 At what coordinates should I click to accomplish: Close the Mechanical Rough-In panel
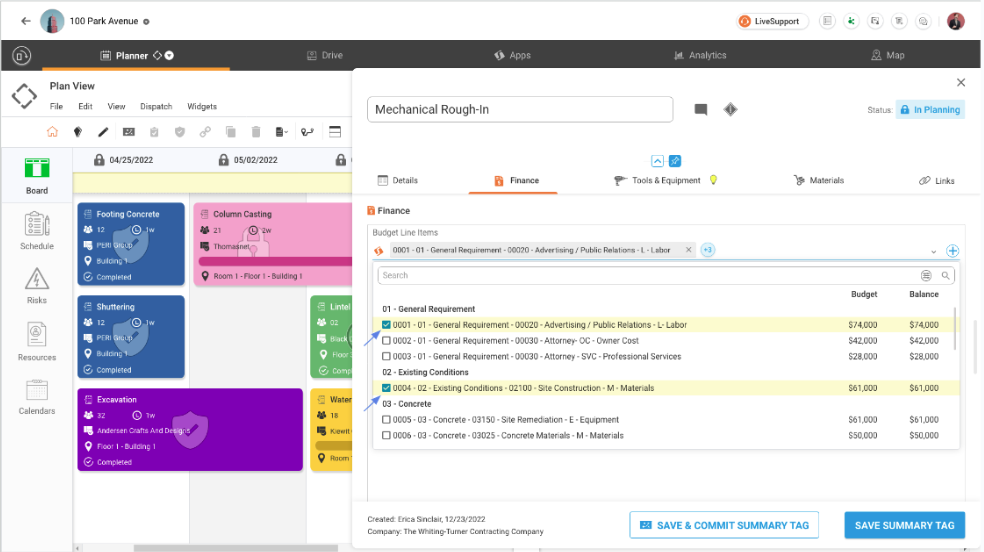click(961, 82)
